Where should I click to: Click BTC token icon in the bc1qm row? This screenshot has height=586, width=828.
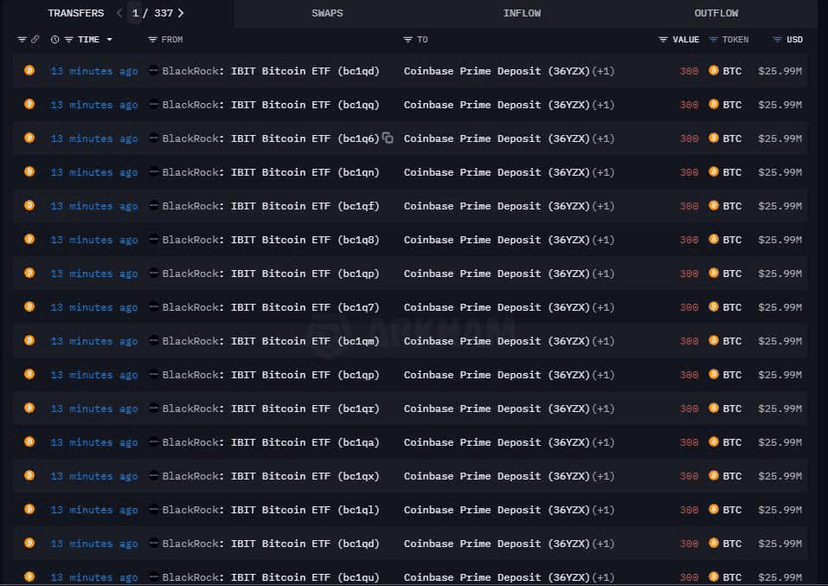(713, 341)
